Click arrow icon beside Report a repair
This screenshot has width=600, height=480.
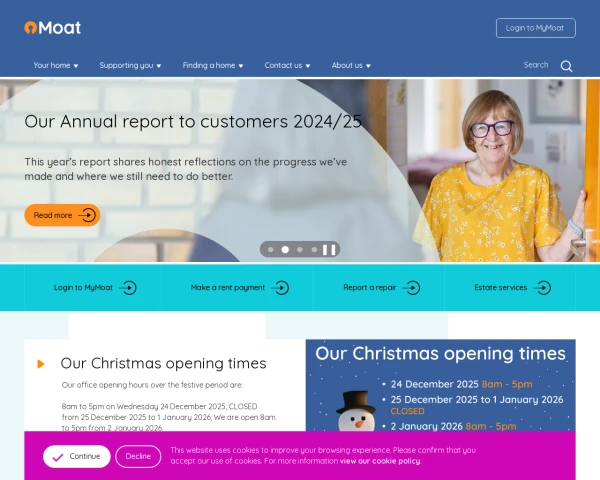click(x=411, y=287)
